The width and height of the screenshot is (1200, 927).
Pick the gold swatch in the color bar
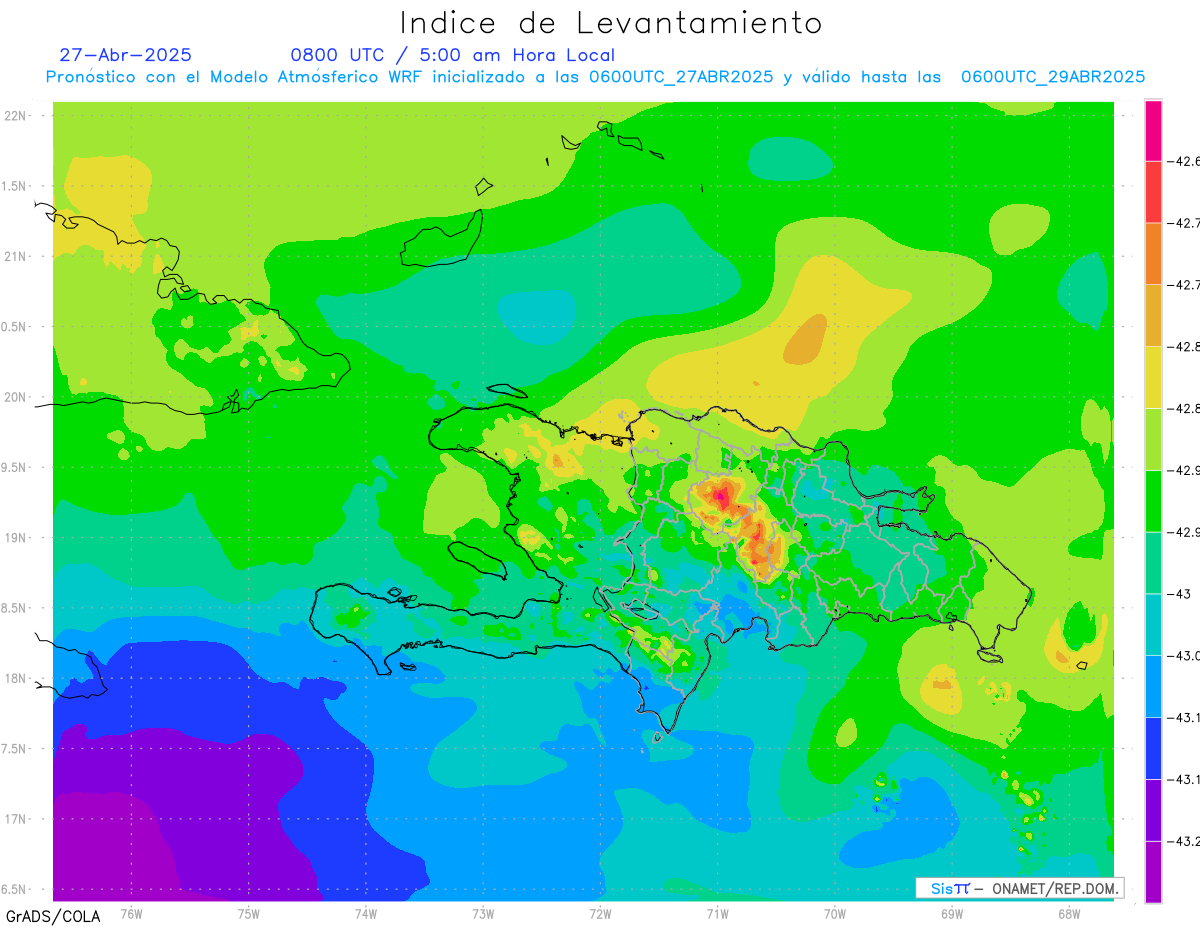click(x=1153, y=316)
